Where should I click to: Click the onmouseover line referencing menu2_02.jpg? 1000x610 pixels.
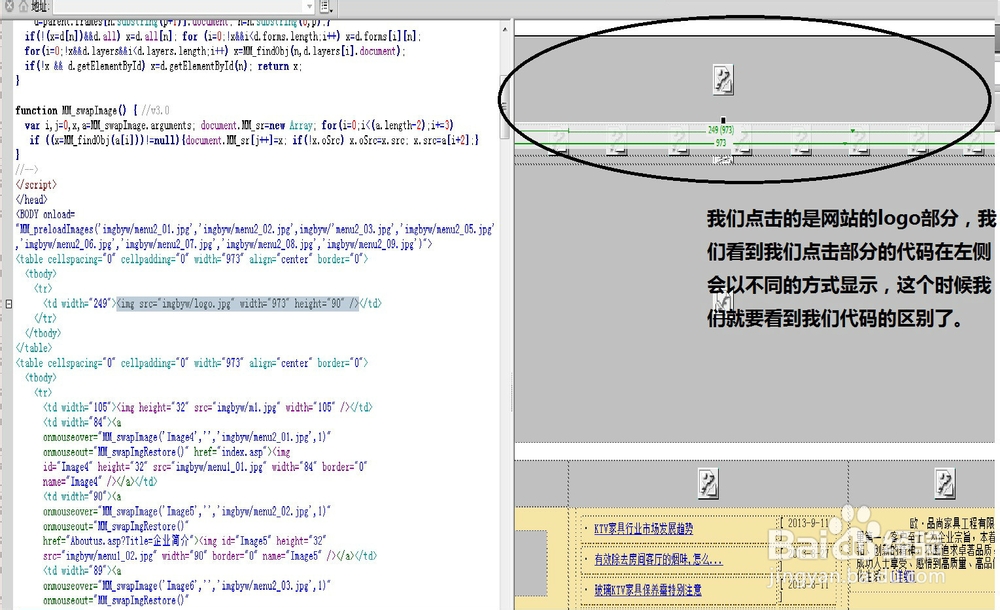pos(187,512)
